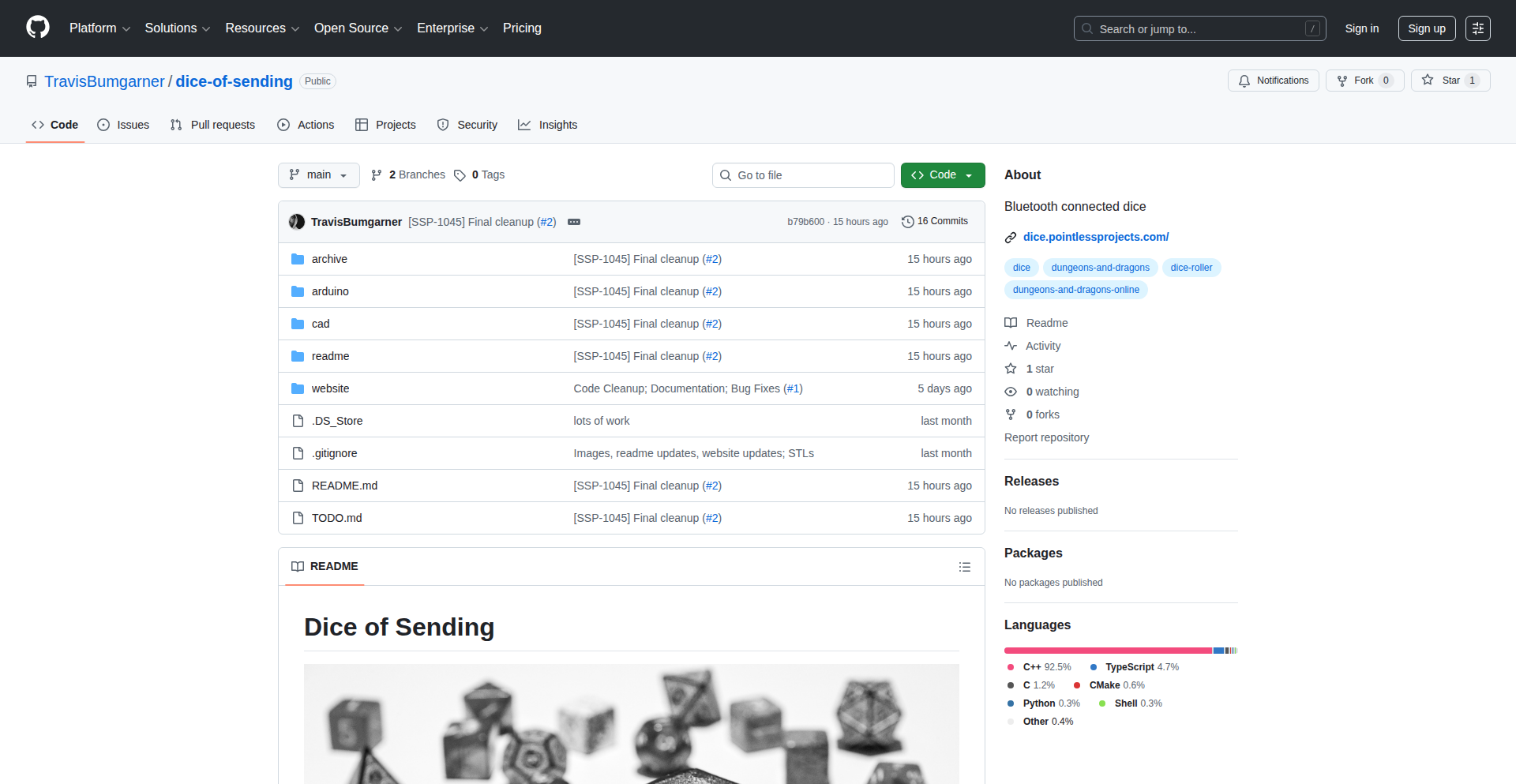Focus the Search or jump to field

tap(1199, 28)
